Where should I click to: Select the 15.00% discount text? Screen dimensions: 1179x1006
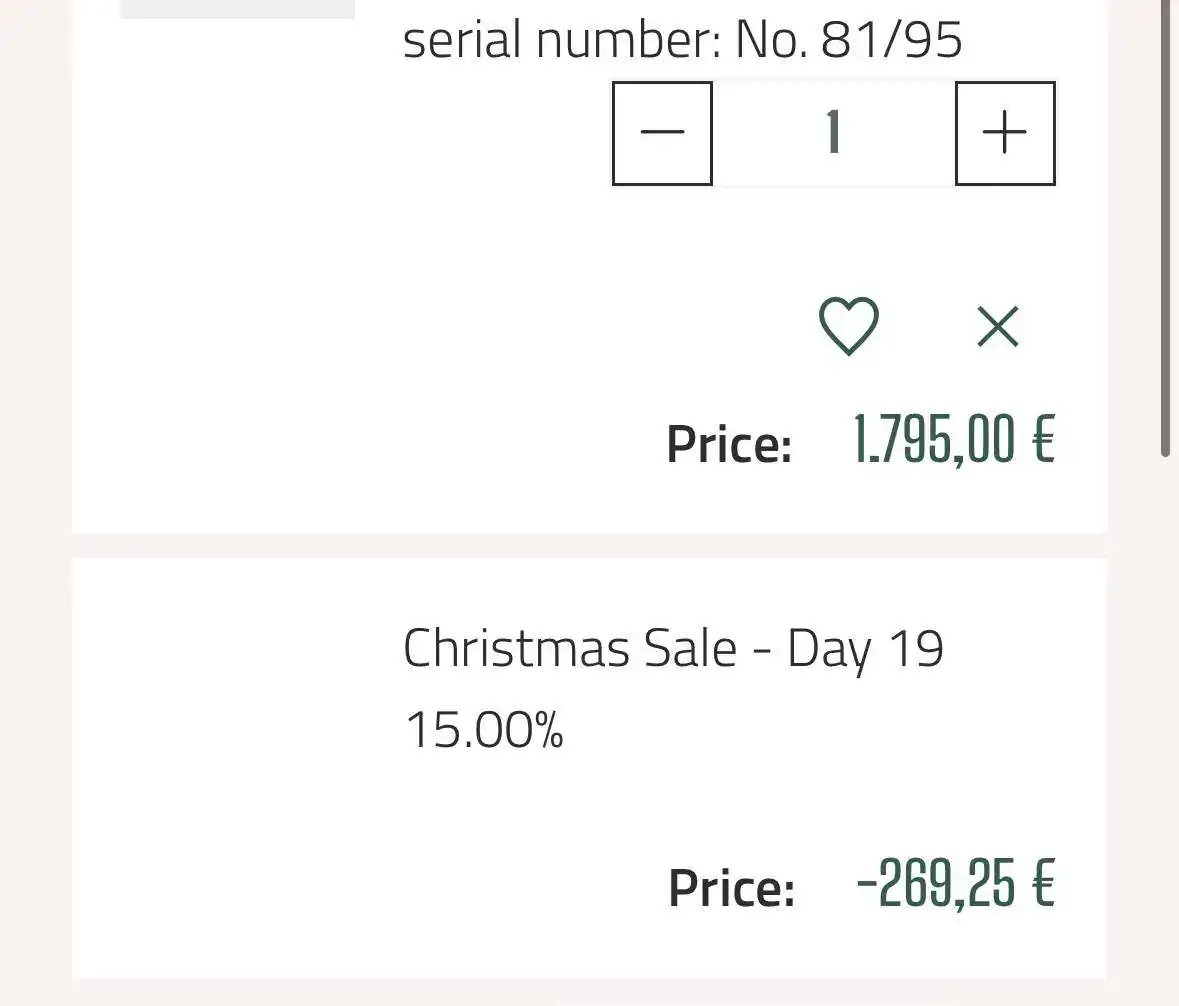[483, 729]
